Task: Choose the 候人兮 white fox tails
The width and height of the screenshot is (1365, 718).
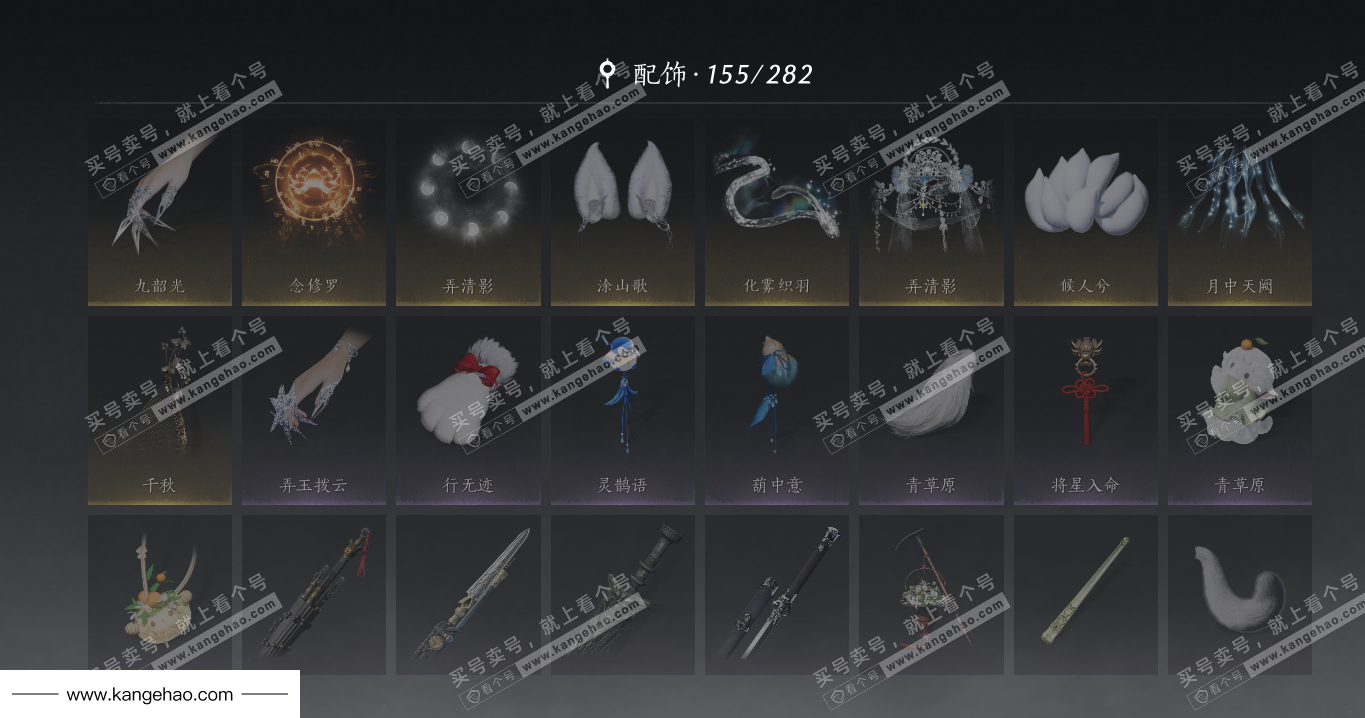Action: point(1086,213)
